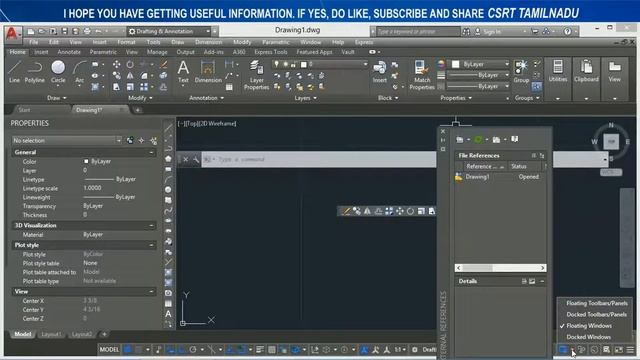Activate Match Properties tool
The image size is (640, 360).
[x=422, y=74]
